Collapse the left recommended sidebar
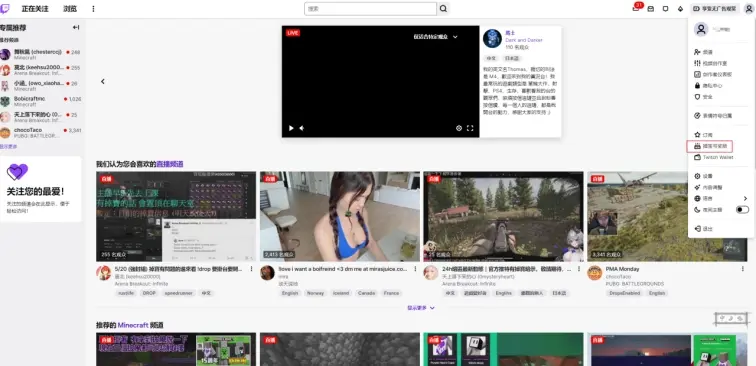This screenshot has height=366, width=756. click(x=76, y=27)
